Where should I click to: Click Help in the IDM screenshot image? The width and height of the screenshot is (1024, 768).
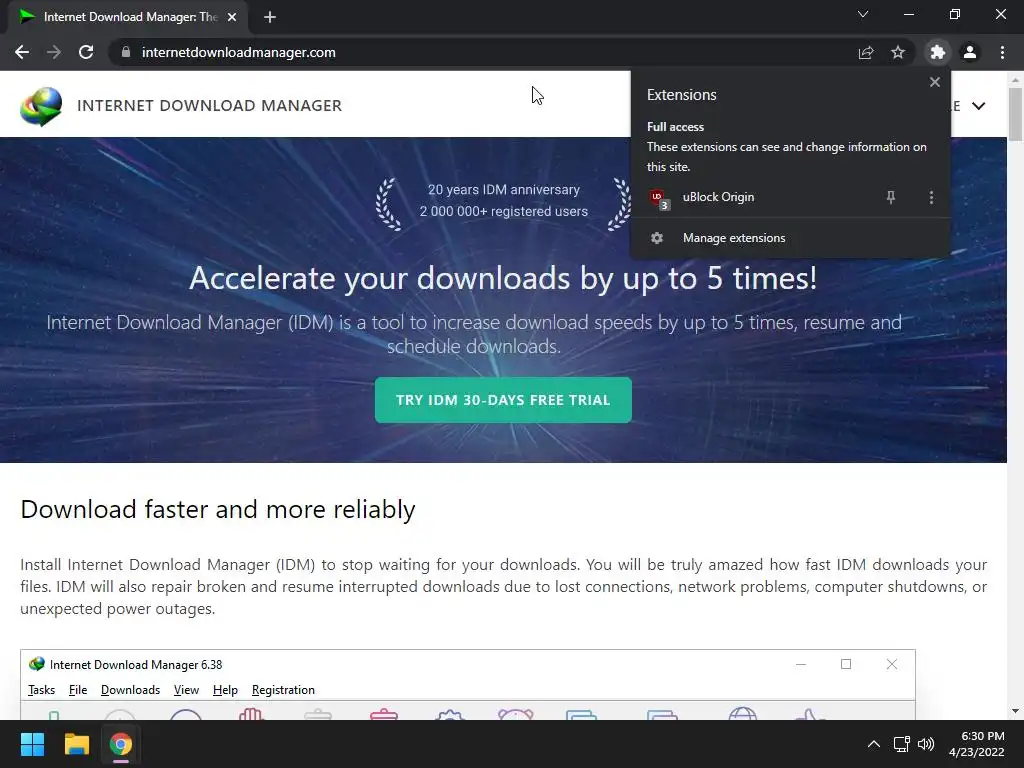[225, 690]
